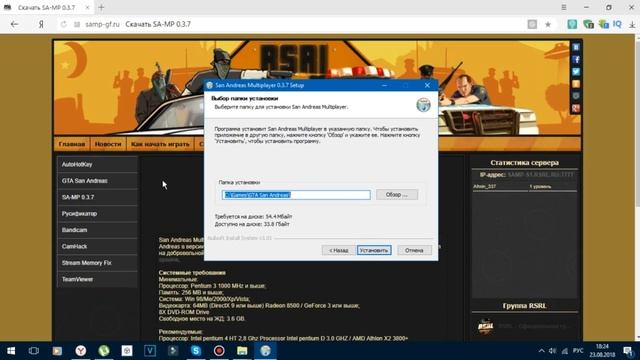Click the IQ extension icon

pyautogui.click(x=617, y=24)
